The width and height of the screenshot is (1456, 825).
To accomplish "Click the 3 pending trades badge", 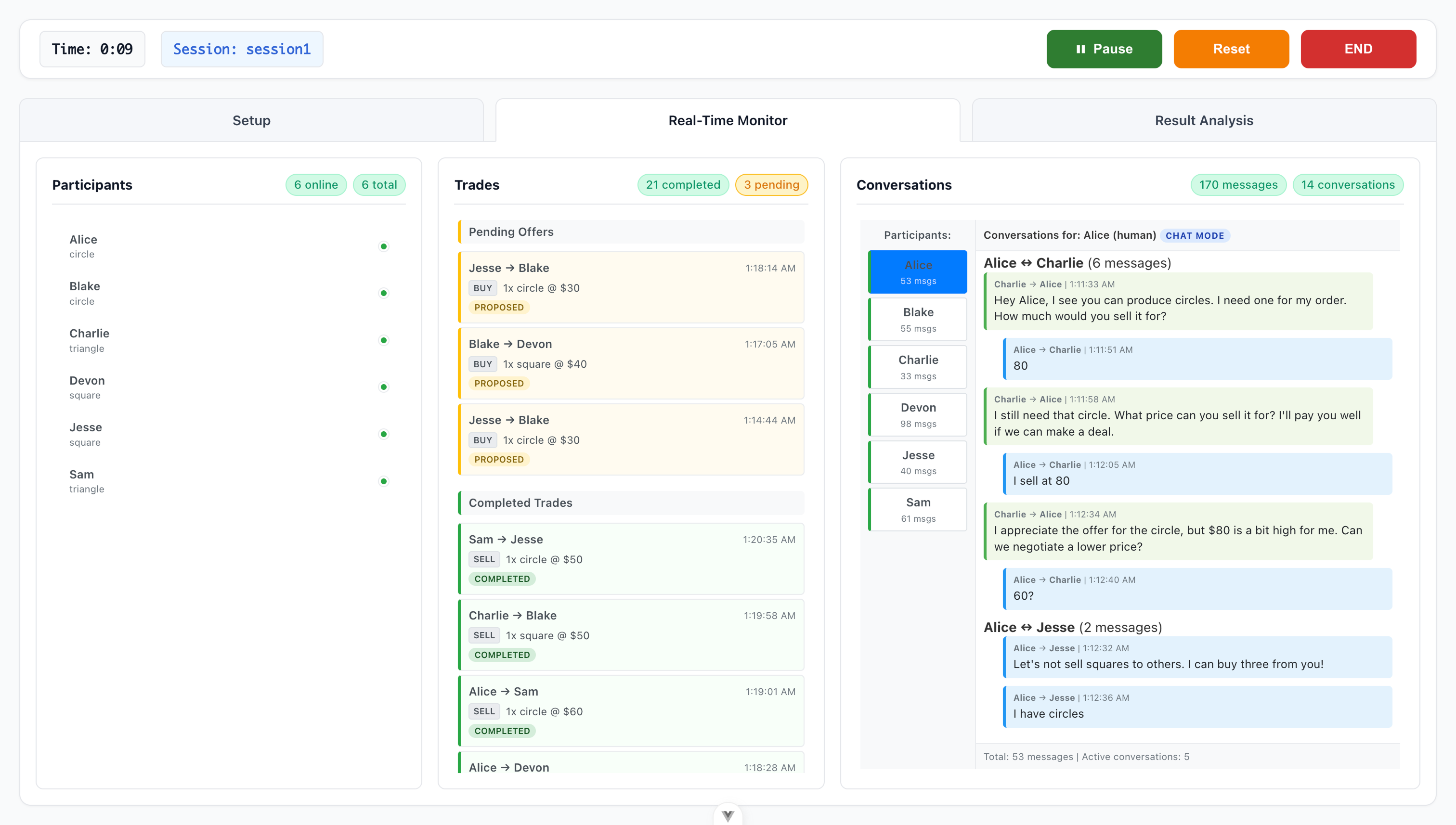I will pos(771,185).
